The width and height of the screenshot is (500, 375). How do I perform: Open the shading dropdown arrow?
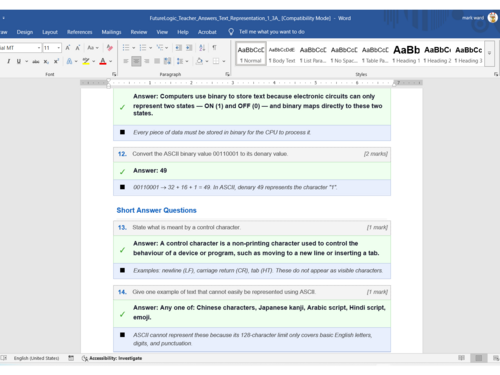coord(207,61)
